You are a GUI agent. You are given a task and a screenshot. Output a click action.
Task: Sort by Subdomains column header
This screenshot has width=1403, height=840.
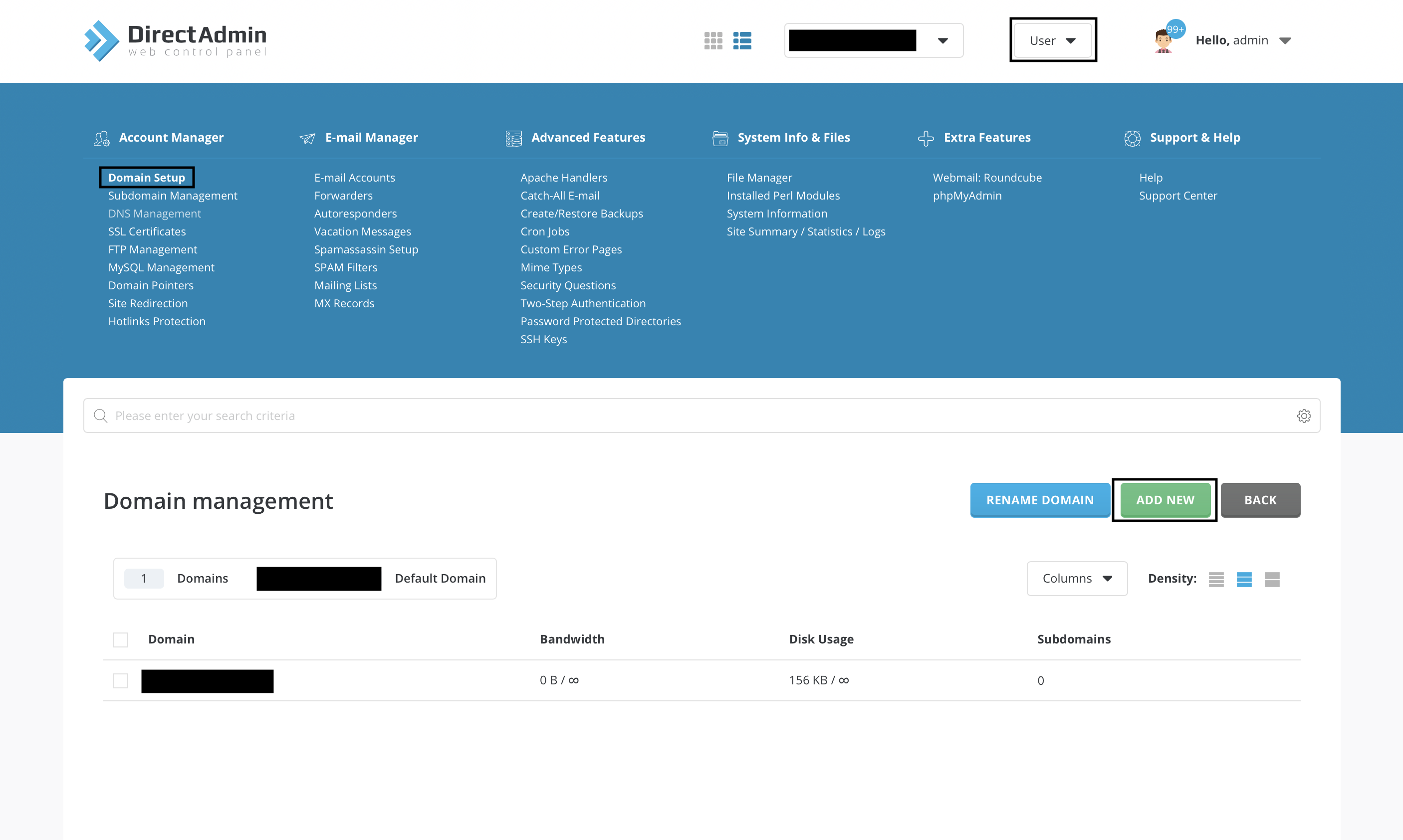[x=1074, y=639]
